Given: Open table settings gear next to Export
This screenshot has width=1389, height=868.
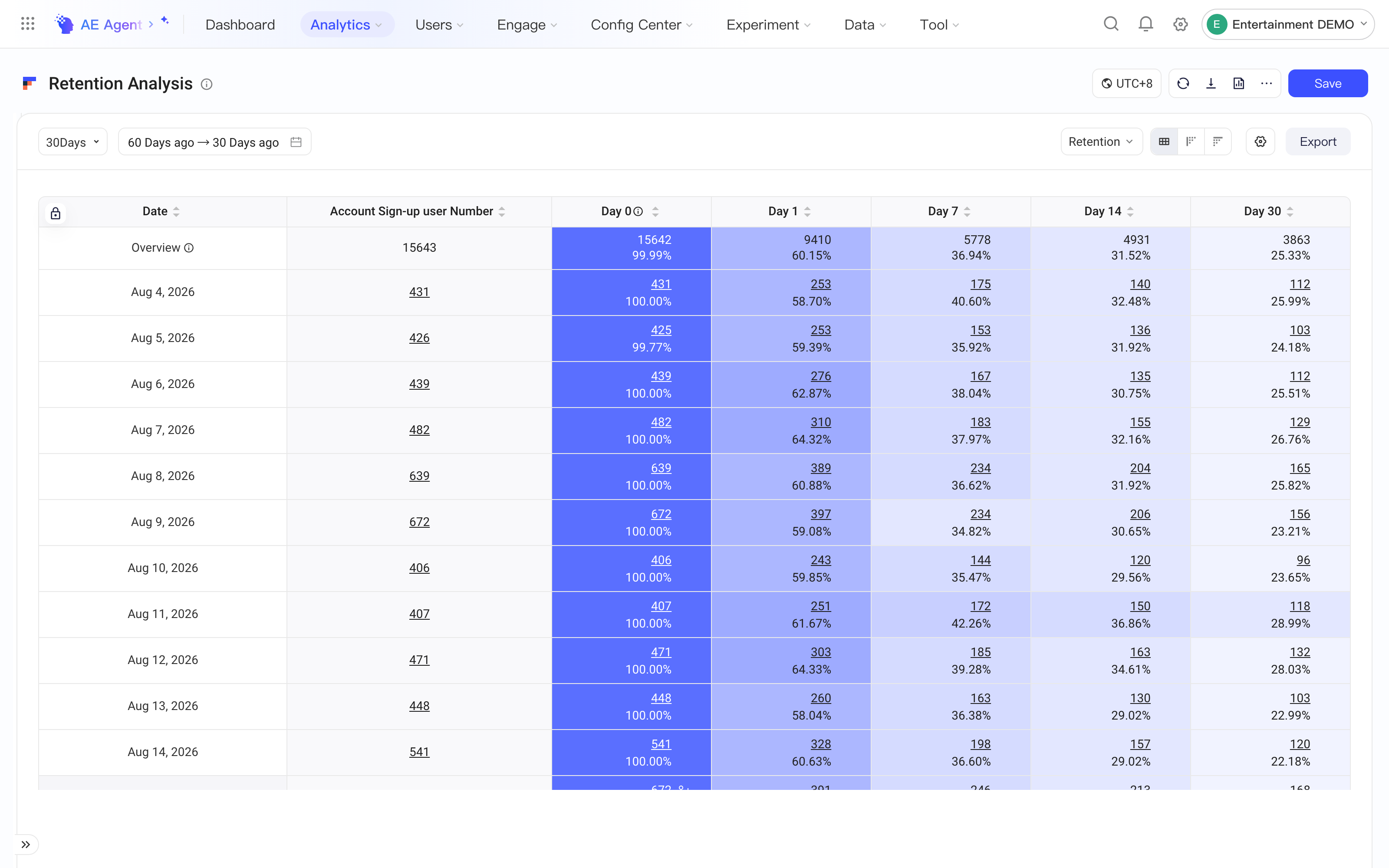Looking at the screenshot, I should coord(1261,142).
